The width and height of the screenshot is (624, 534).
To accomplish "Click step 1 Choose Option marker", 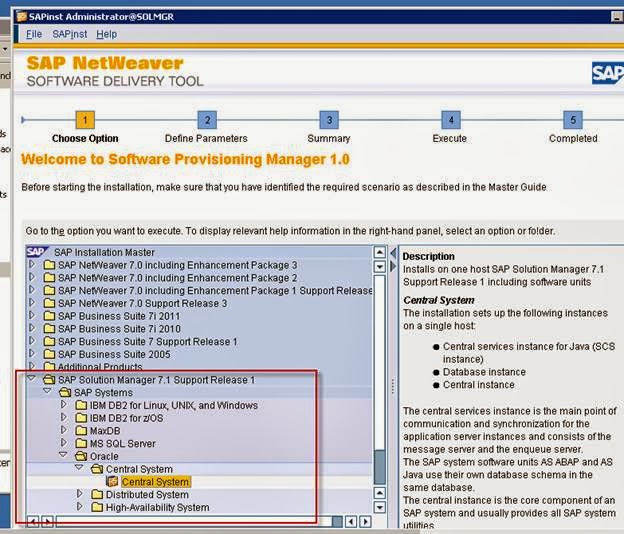I will pos(85,120).
